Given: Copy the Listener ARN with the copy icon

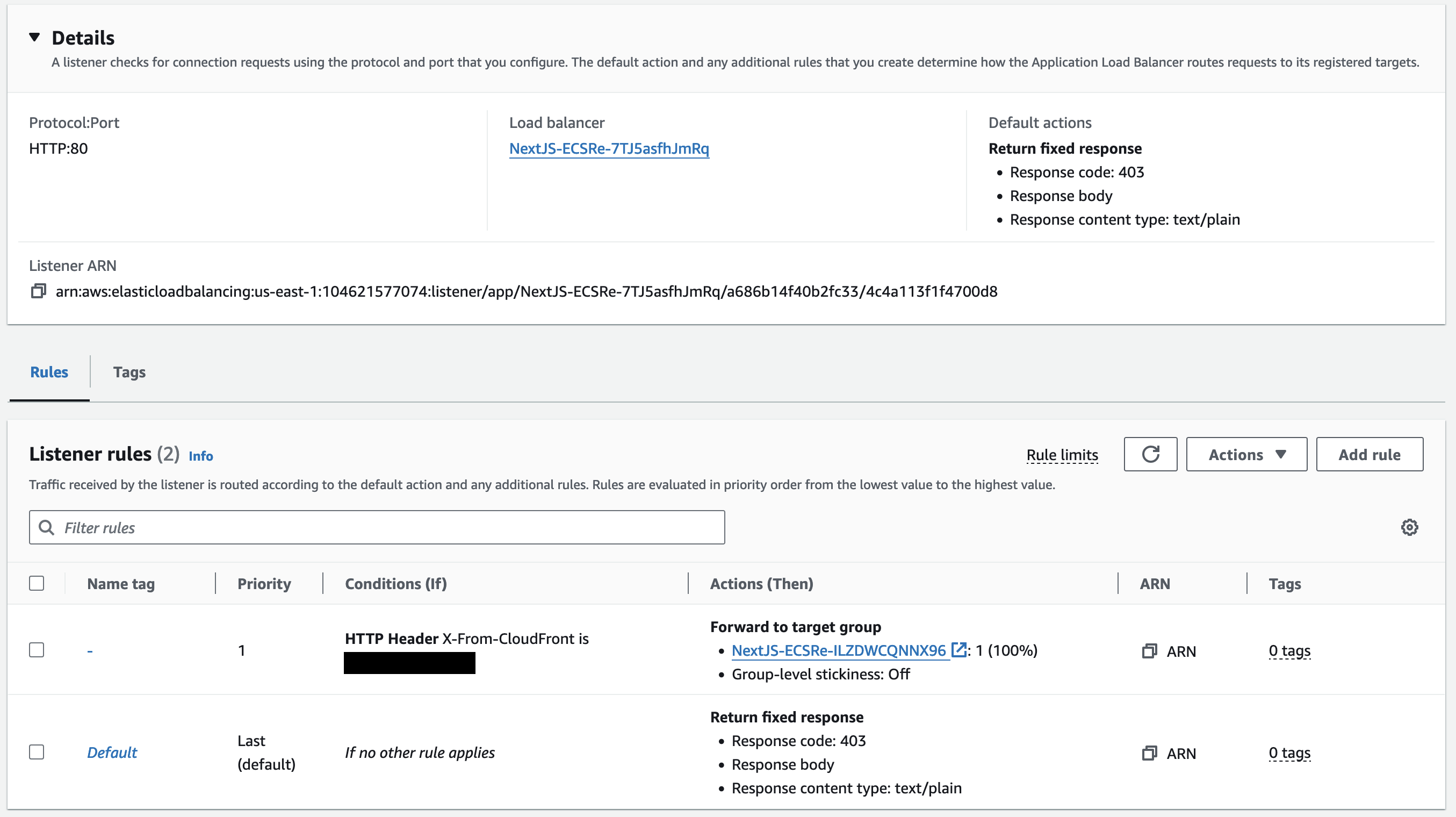Looking at the screenshot, I should click(x=39, y=291).
